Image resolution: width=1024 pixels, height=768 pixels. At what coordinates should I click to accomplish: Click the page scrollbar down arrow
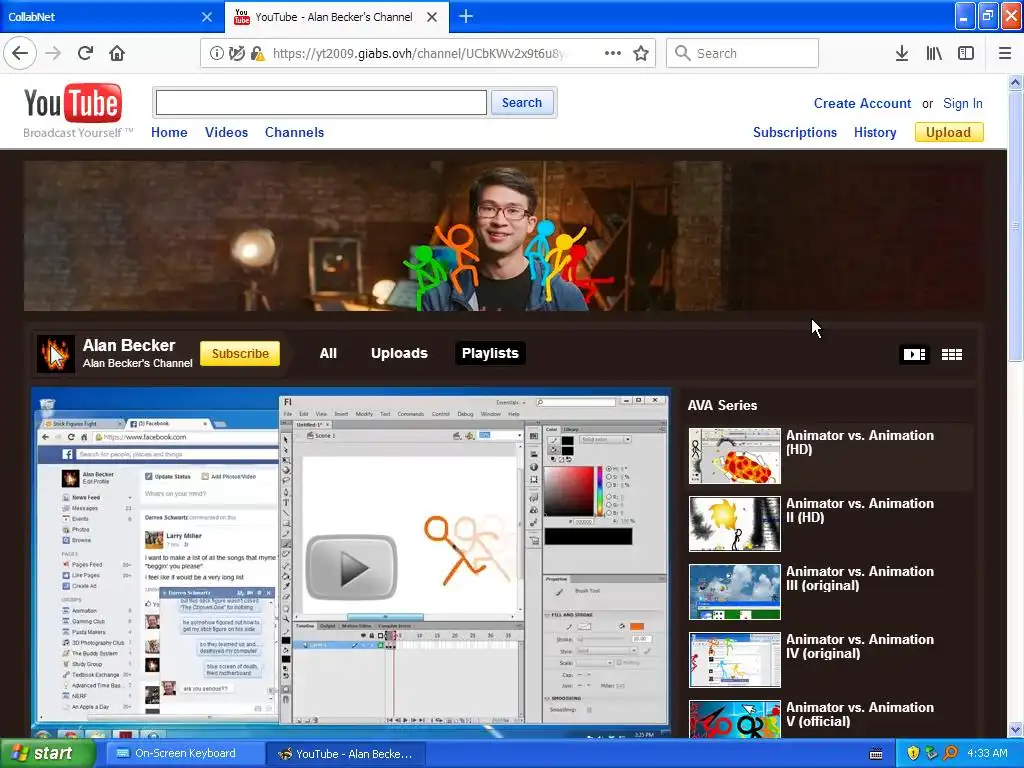[1016, 729]
